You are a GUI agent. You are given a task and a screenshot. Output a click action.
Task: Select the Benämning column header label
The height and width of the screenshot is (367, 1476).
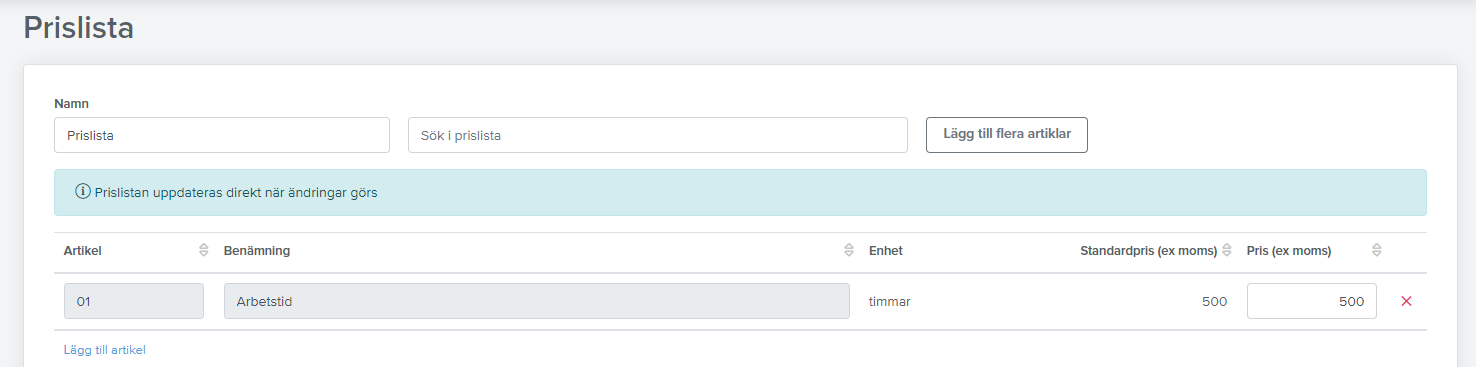coord(257,251)
